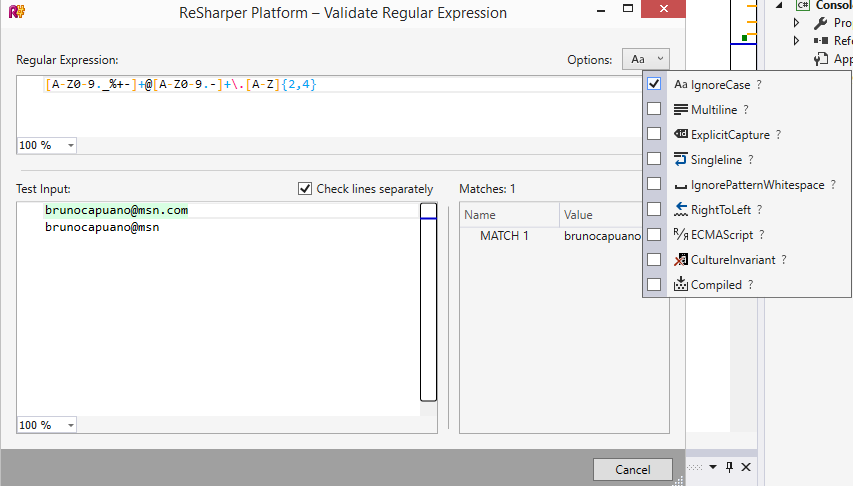Open the test input 100 % zoom dropdown
Viewport: 853px width, 486px height.
[46, 425]
